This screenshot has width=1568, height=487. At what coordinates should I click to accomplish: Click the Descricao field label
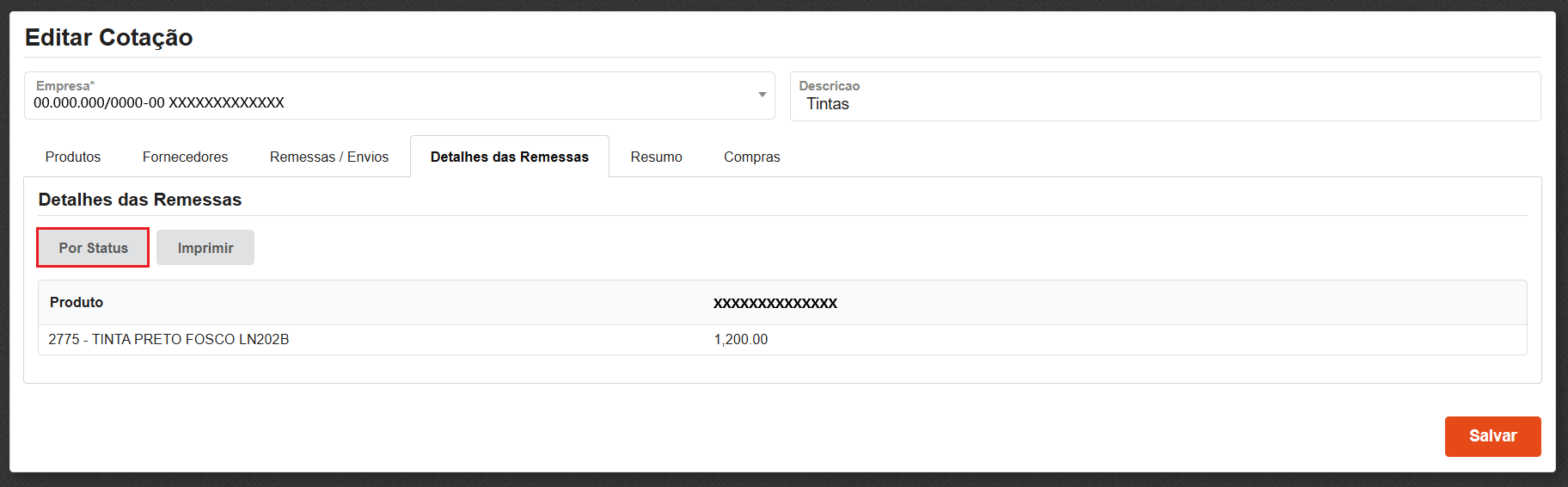tap(829, 86)
